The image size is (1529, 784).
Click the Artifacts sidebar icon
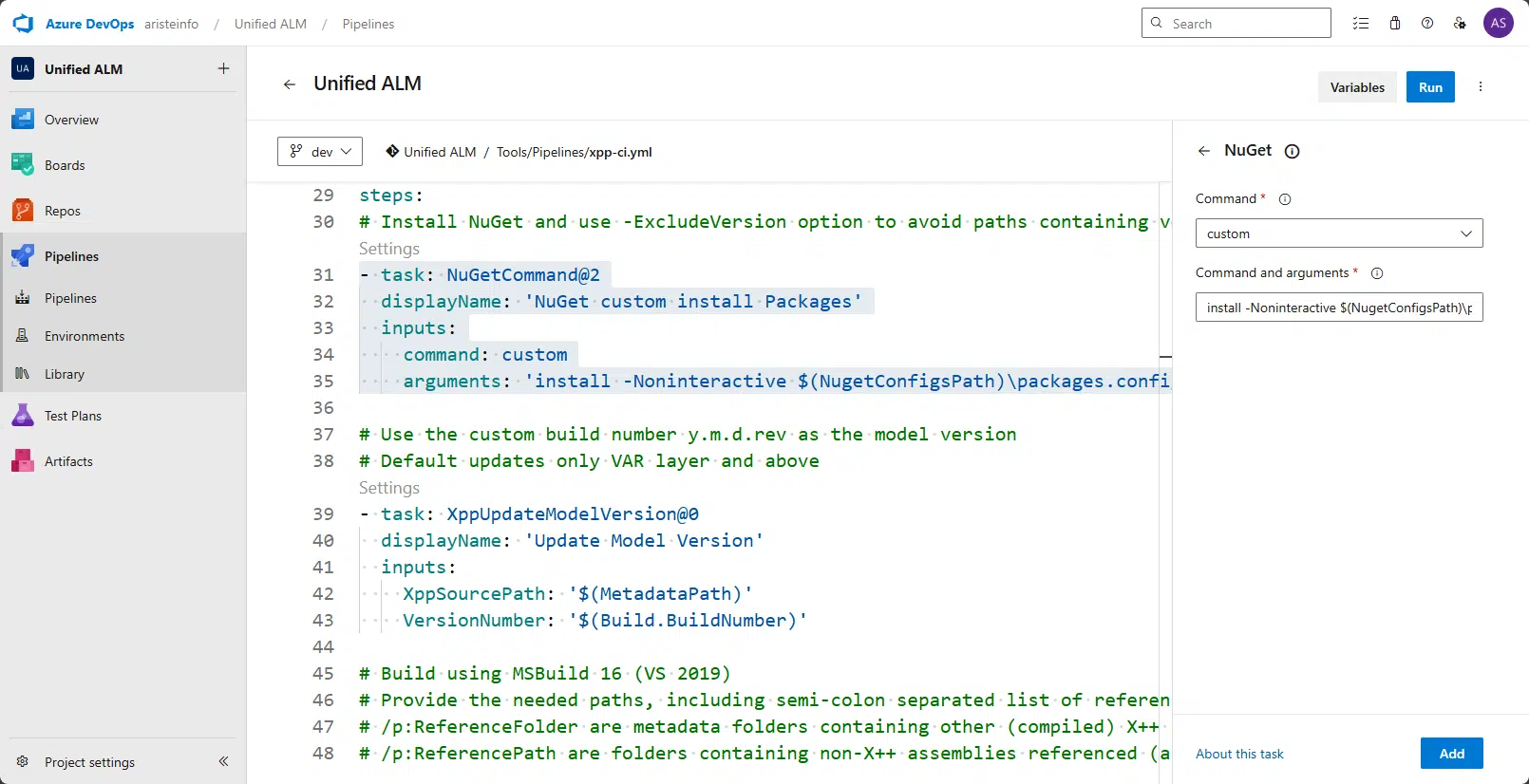click(x=23, y=461)
